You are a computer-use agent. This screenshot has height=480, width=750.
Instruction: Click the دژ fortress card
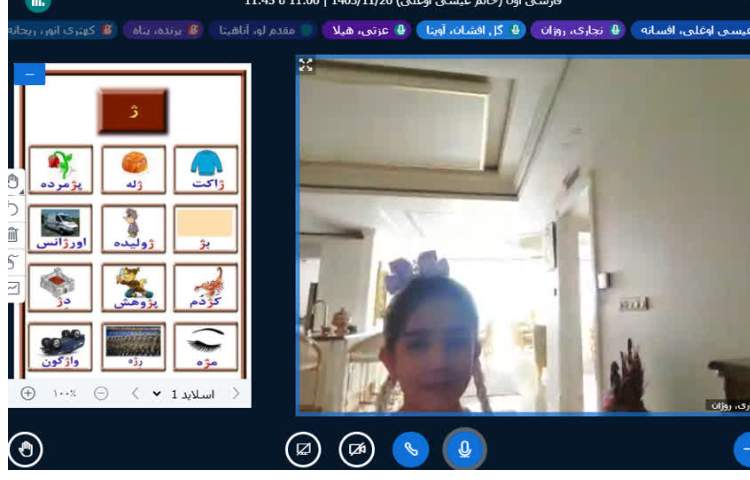coord(61,288)
